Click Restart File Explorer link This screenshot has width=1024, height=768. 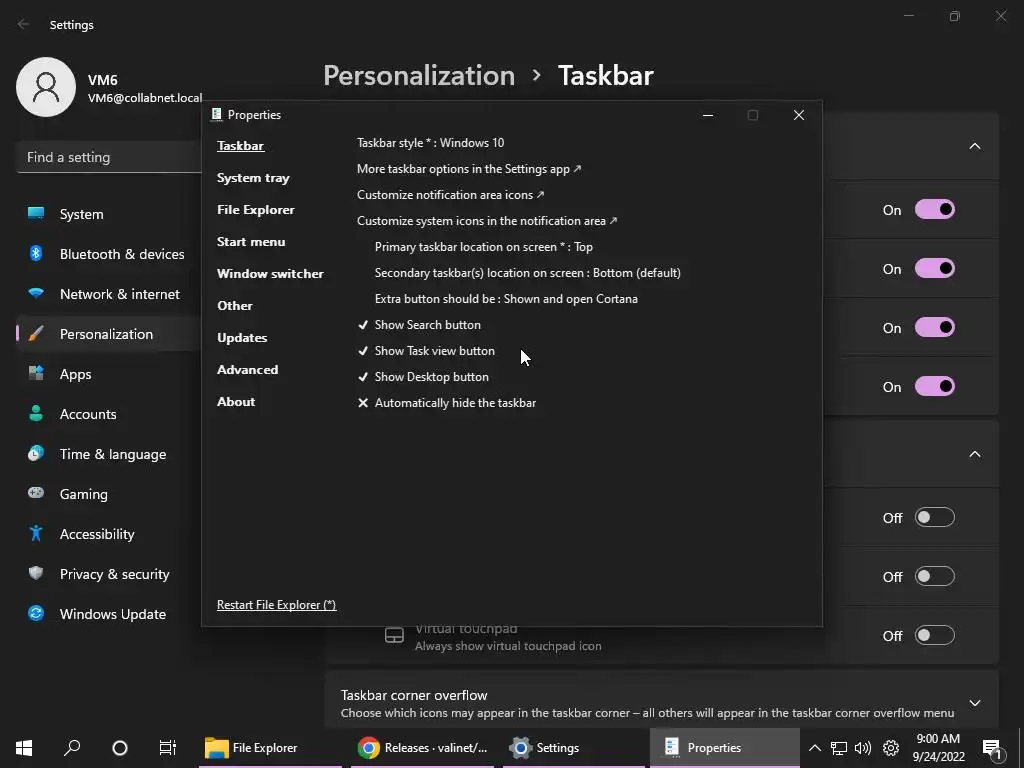[x=277, y=605]
